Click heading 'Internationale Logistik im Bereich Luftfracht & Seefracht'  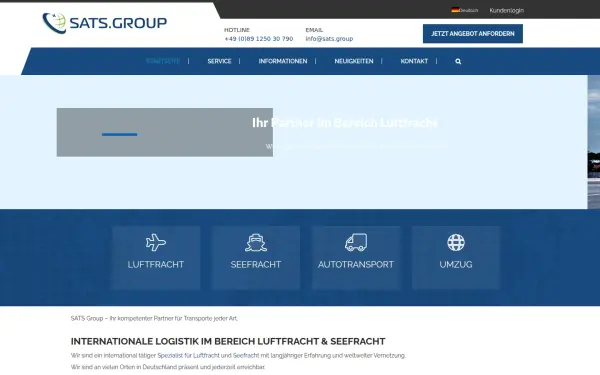pyautogui.click(x=228, y=341)
